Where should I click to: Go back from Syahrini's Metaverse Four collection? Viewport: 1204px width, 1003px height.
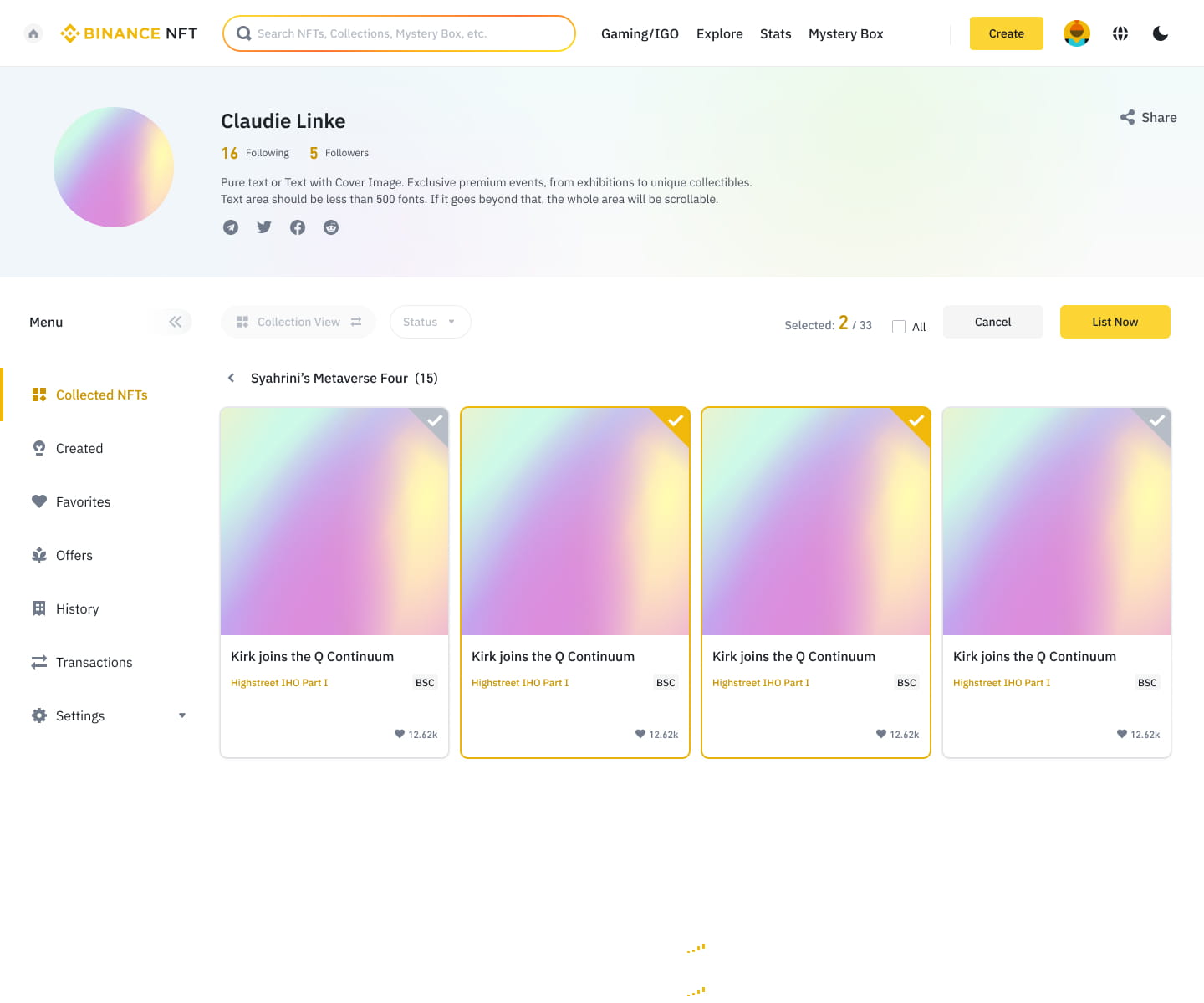click(x=232, y=378)
